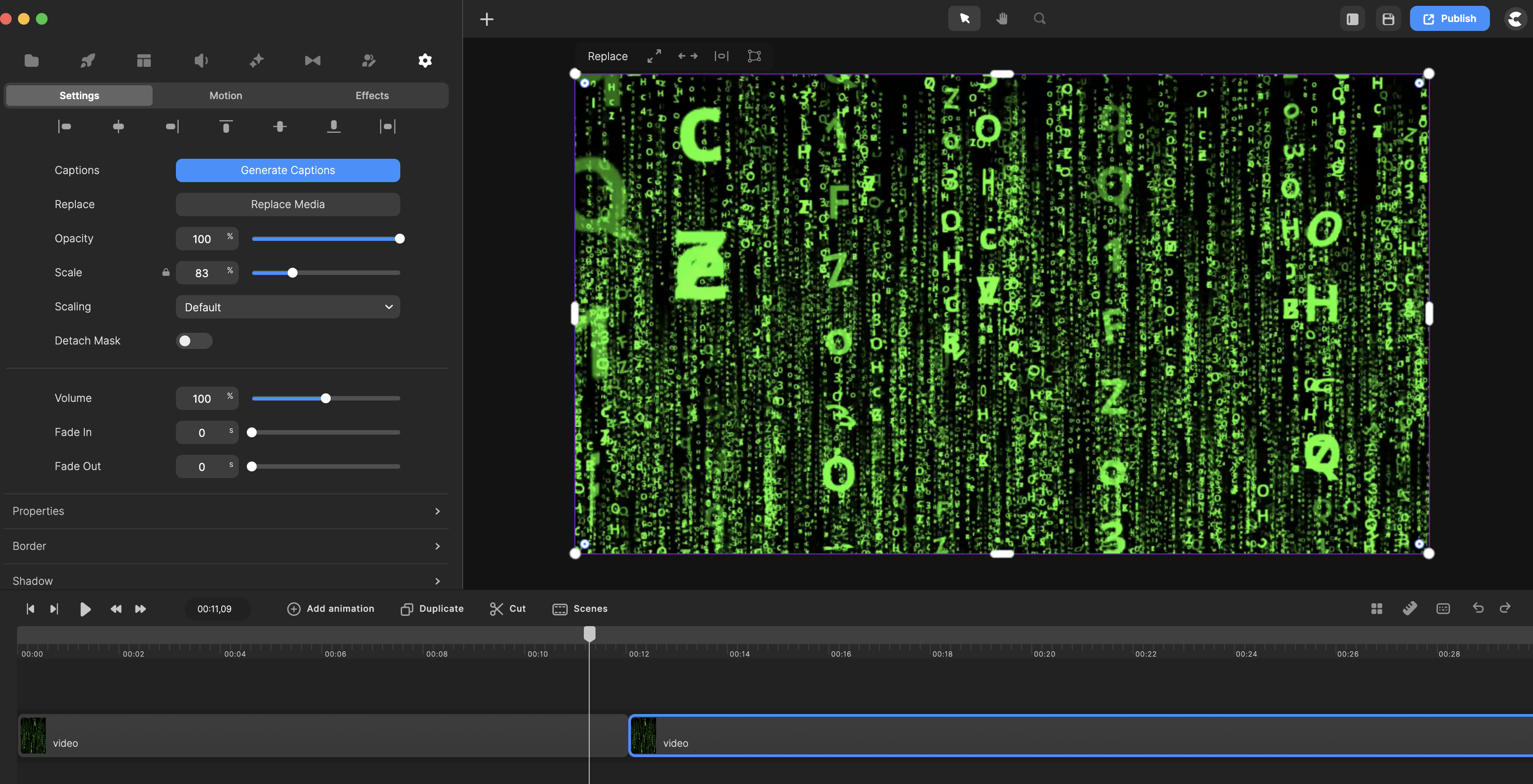Screen dimensions: 1533x784
Task: Click the Volume slider handle
Action: pos(325,399)
